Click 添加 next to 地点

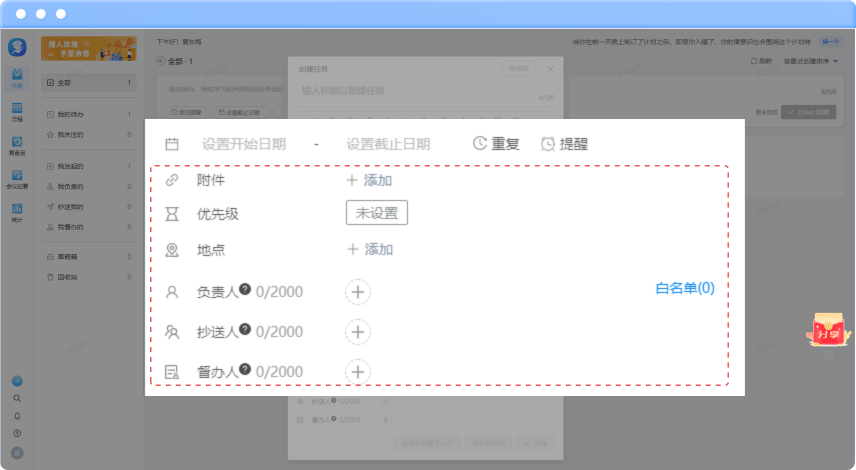click(369, 249)
